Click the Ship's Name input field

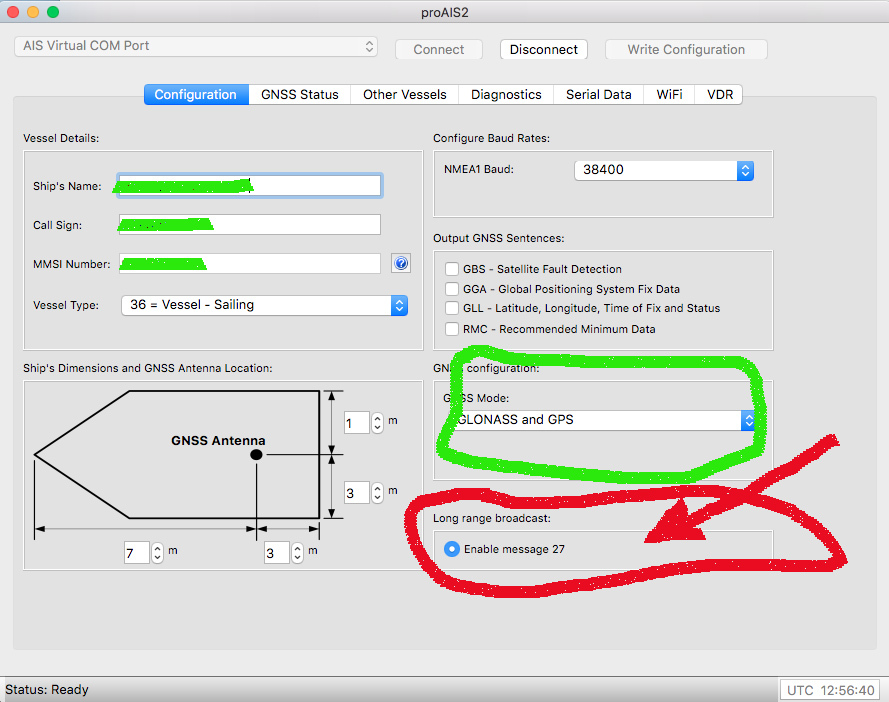click(x=249, y=186)
